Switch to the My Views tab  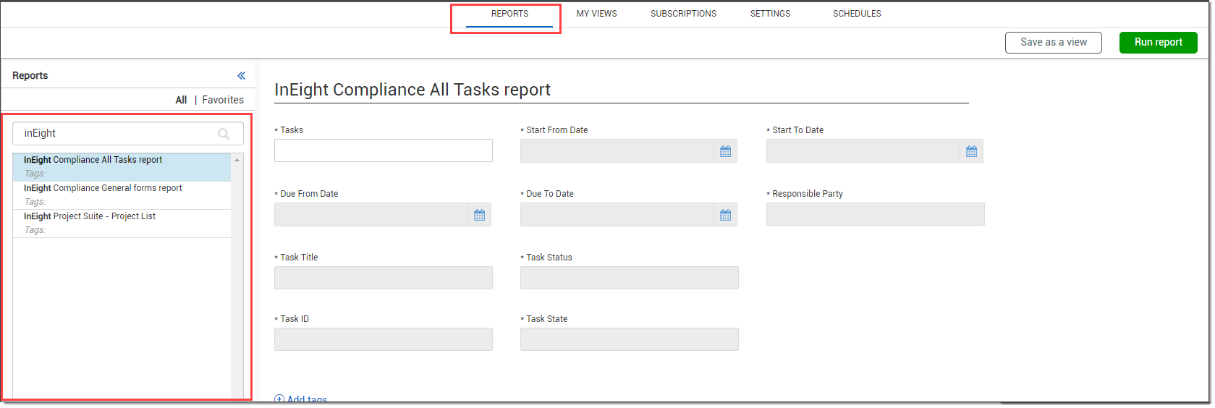[596, 14]
